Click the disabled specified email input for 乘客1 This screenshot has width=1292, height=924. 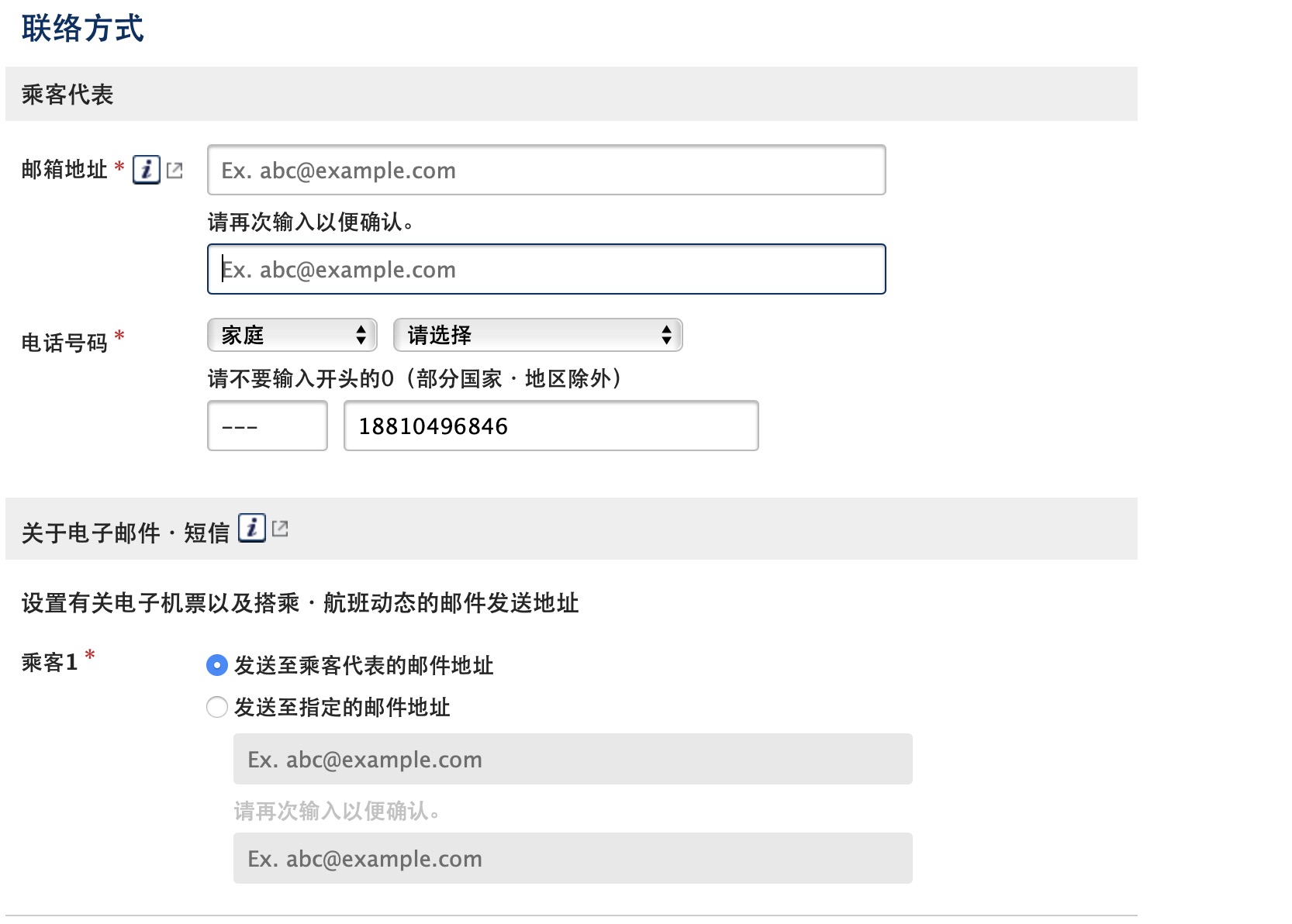pos(573,759)
